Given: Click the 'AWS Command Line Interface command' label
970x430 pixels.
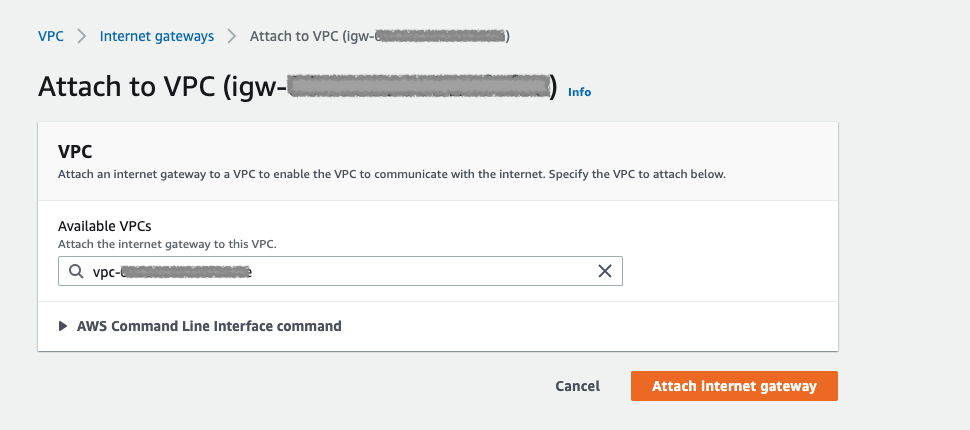Looking at the screenshot, I should pos(209,326).
